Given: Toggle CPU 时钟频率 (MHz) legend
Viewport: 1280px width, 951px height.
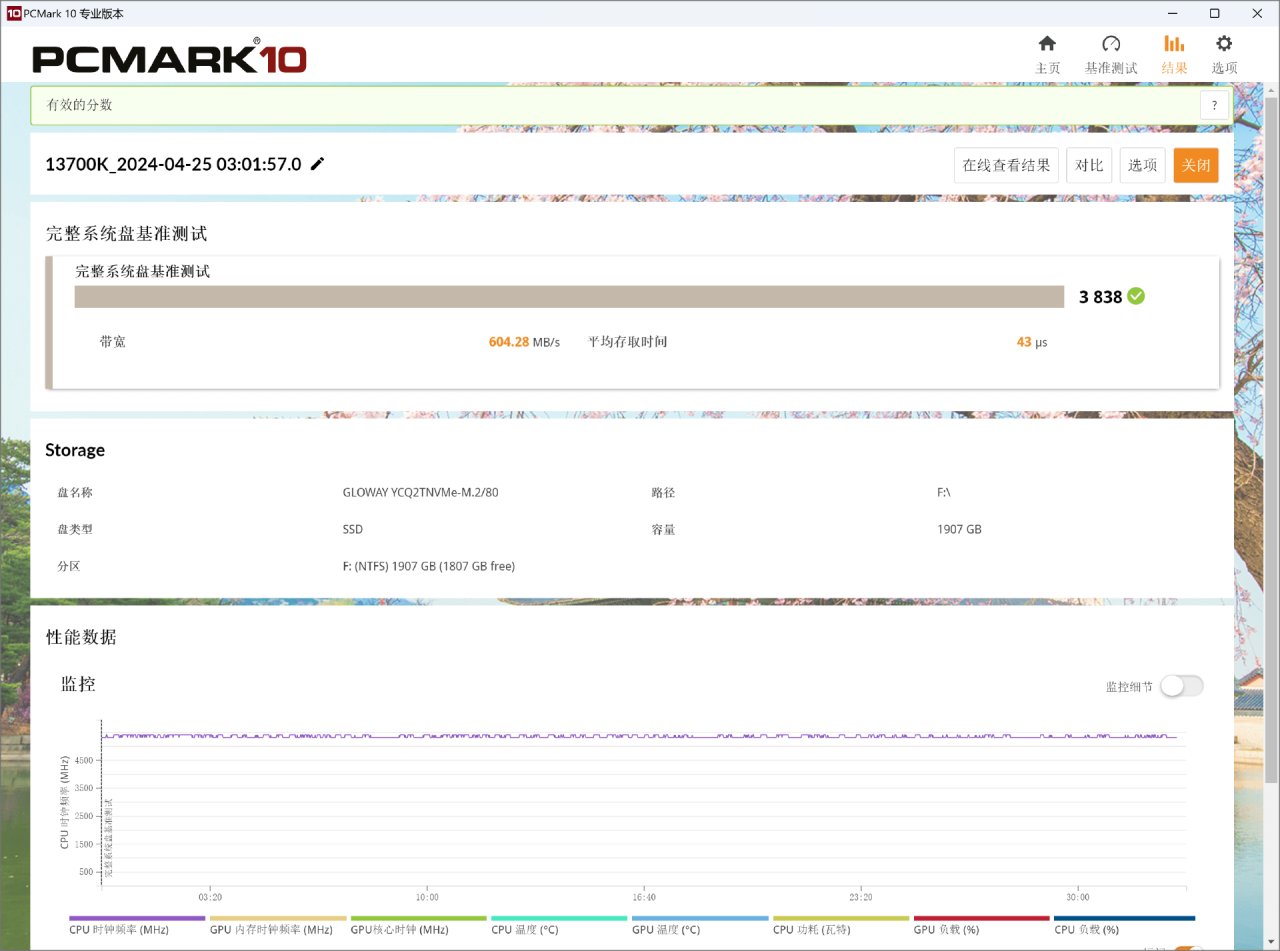Looking at the screenshot, I should (137, 925).
